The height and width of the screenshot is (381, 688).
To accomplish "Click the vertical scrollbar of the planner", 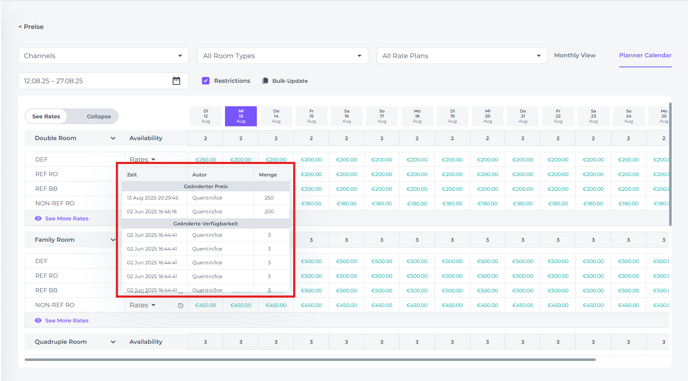I will tap(670, 163).
